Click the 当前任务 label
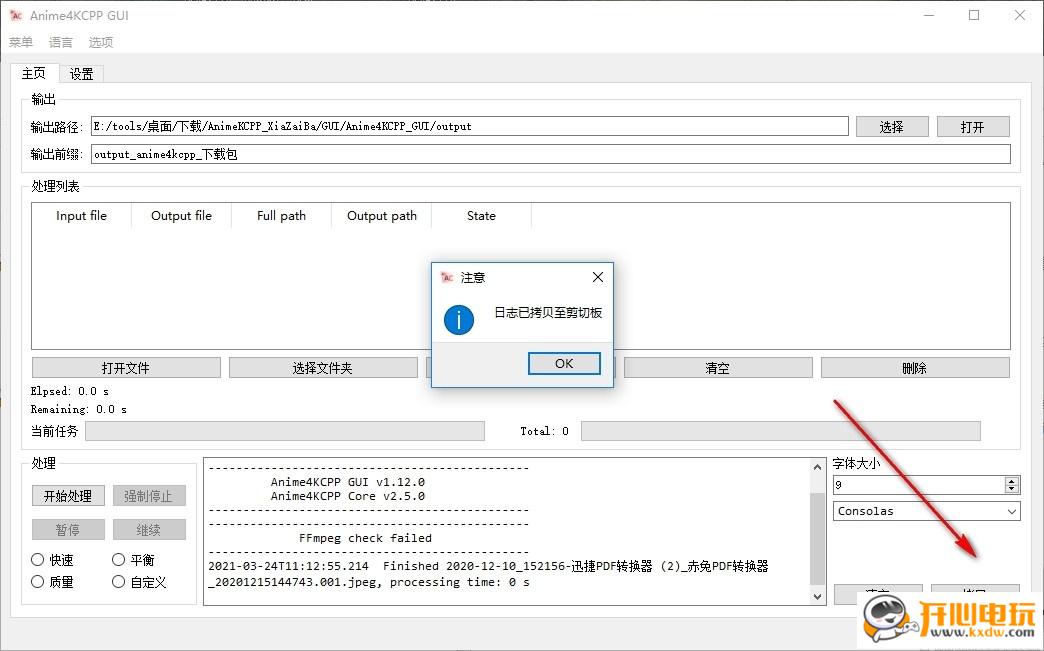The height and width of the screenshot is (651, 1044). tap(55, 431)
